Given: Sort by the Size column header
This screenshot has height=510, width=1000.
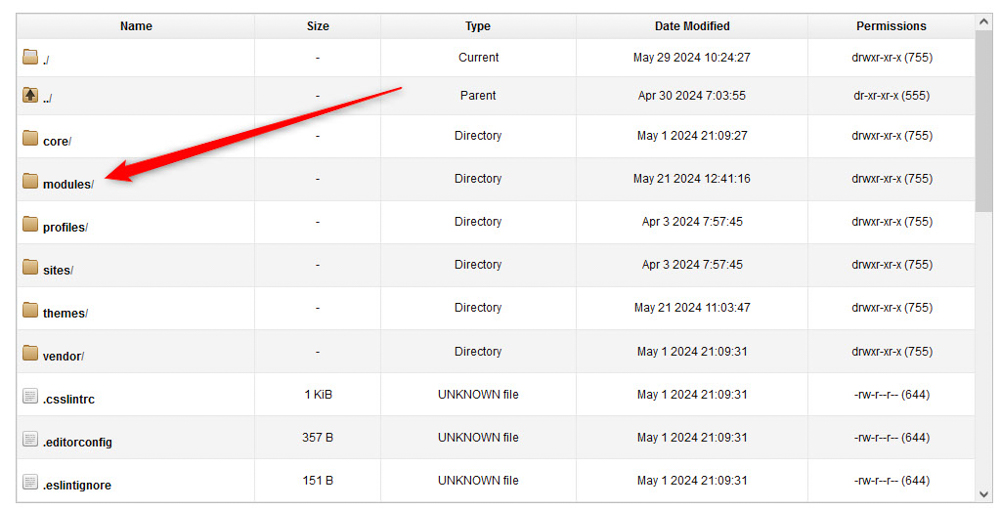Looking at the screenshot, I should [x=318, y=26].
